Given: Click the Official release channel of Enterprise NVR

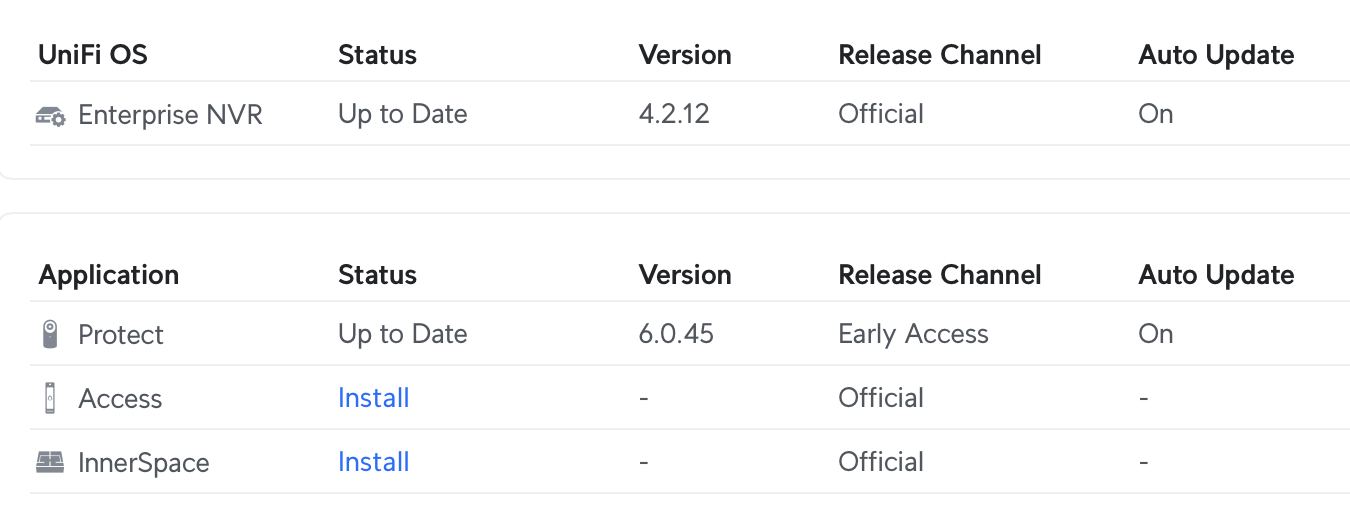Looking at the screenshot, I should 881,114.
